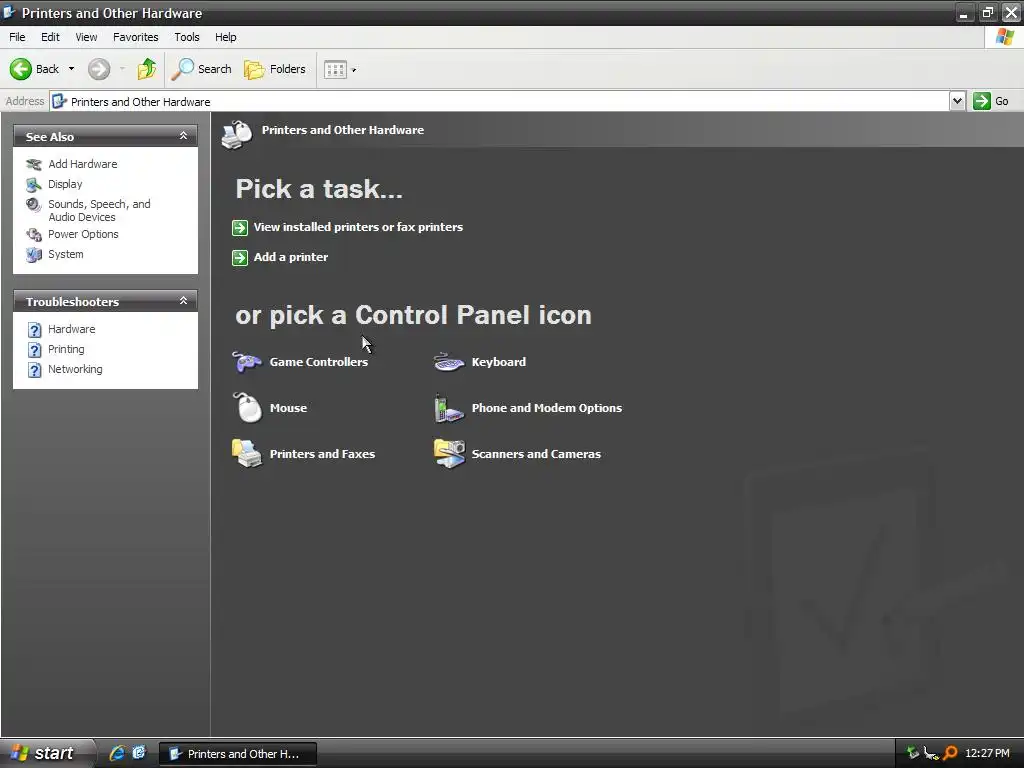1024x768 pixels.
Task: Collapse the Troubleshooters panel
Action: pyautogui.click(x=184, y=301)
